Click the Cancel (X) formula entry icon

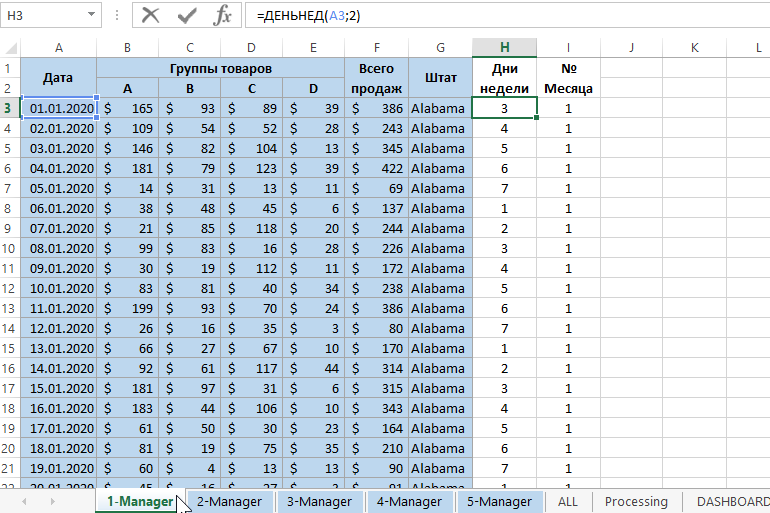point(151,15)
